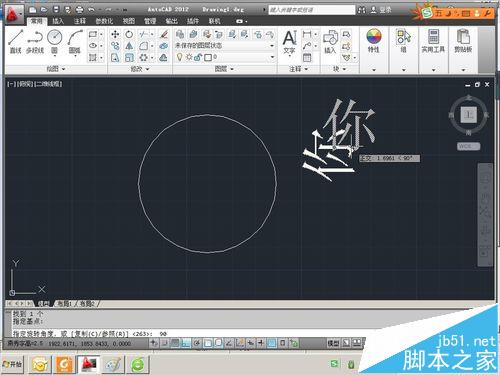The image size is (500, 375).
Task: Toggle layer lock padlock icon
Action: point(198,58)
